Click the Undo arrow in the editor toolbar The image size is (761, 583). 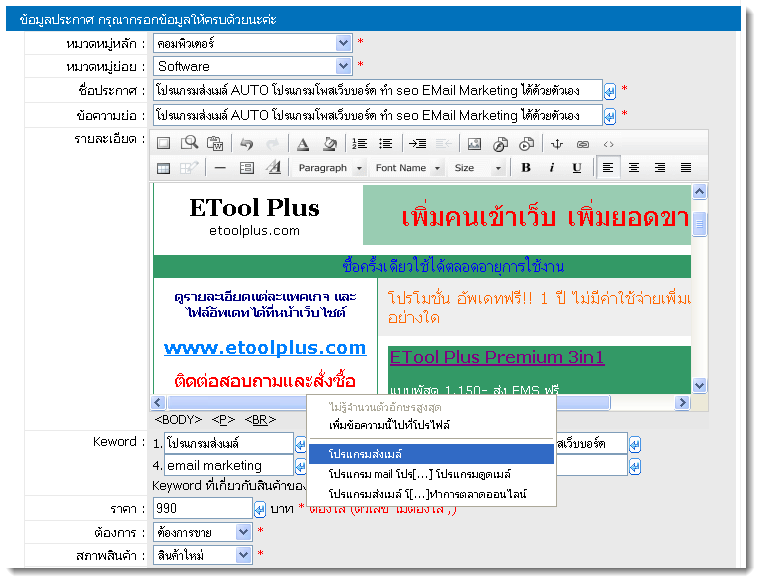(x=247, y=144)
